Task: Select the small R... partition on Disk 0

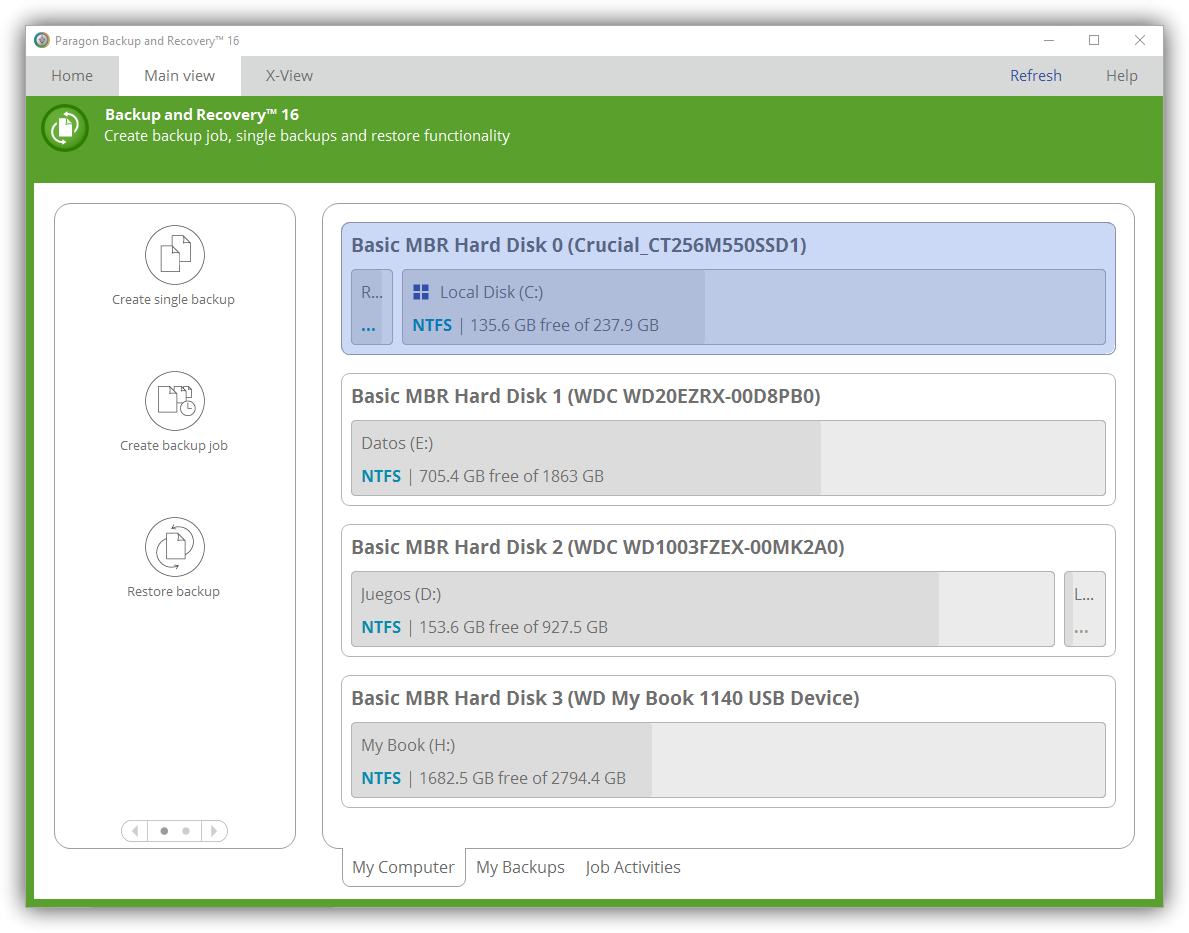Action: pyautogui.click(x=372, y=307)
